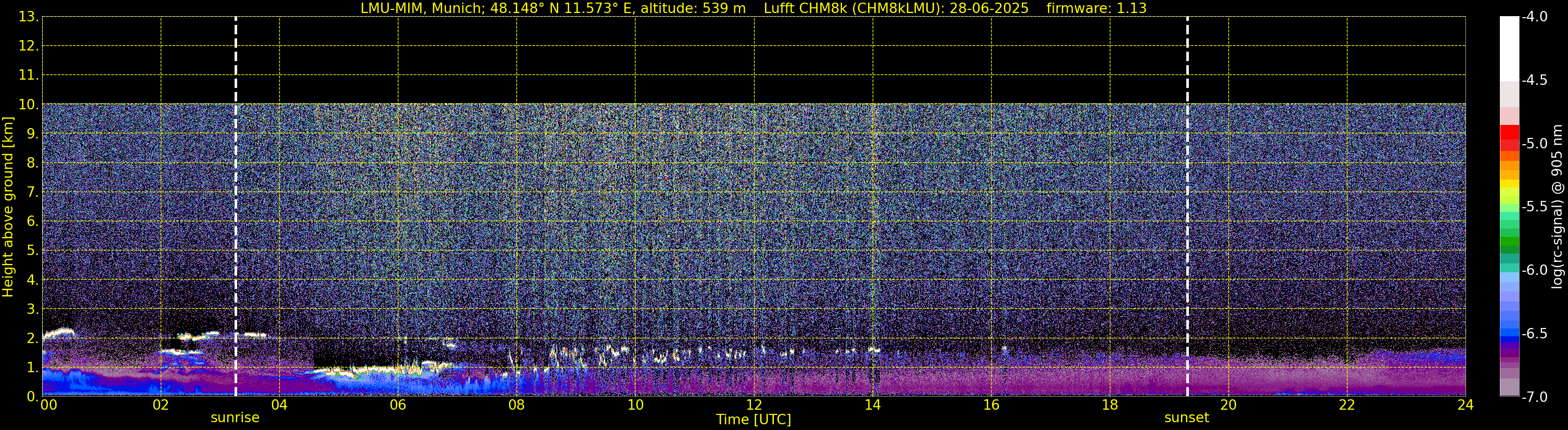Select the '0.' height axis tick label
The width and height of the screenshot is (1568, 430).
click(x=32, y=397)
